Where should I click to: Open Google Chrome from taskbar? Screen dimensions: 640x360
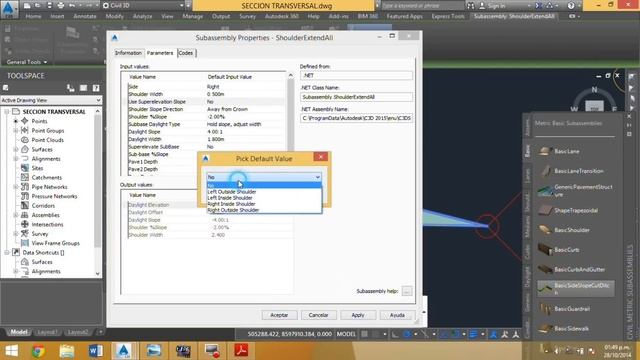tap(38, 351)
